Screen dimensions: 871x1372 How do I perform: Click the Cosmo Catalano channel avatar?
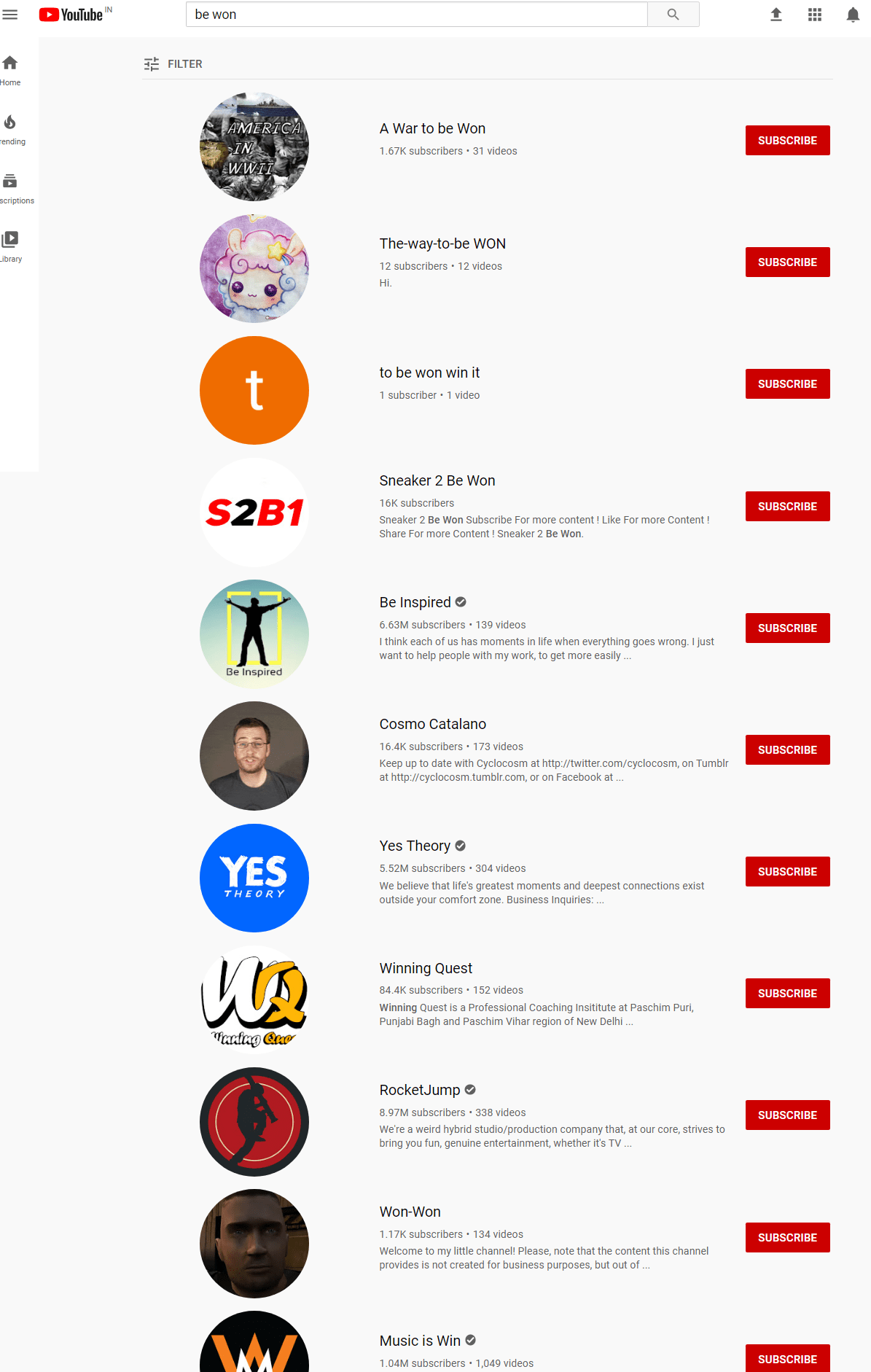254,756
